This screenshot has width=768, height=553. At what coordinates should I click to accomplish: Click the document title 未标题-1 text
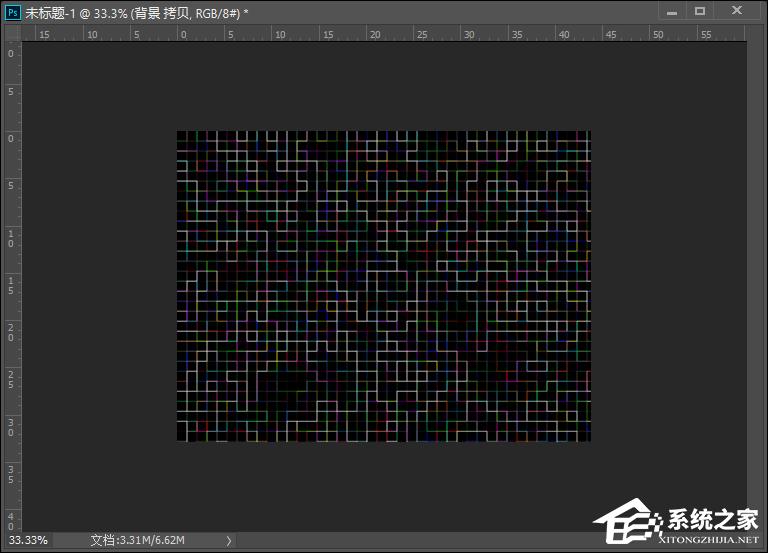coord(50,13)
